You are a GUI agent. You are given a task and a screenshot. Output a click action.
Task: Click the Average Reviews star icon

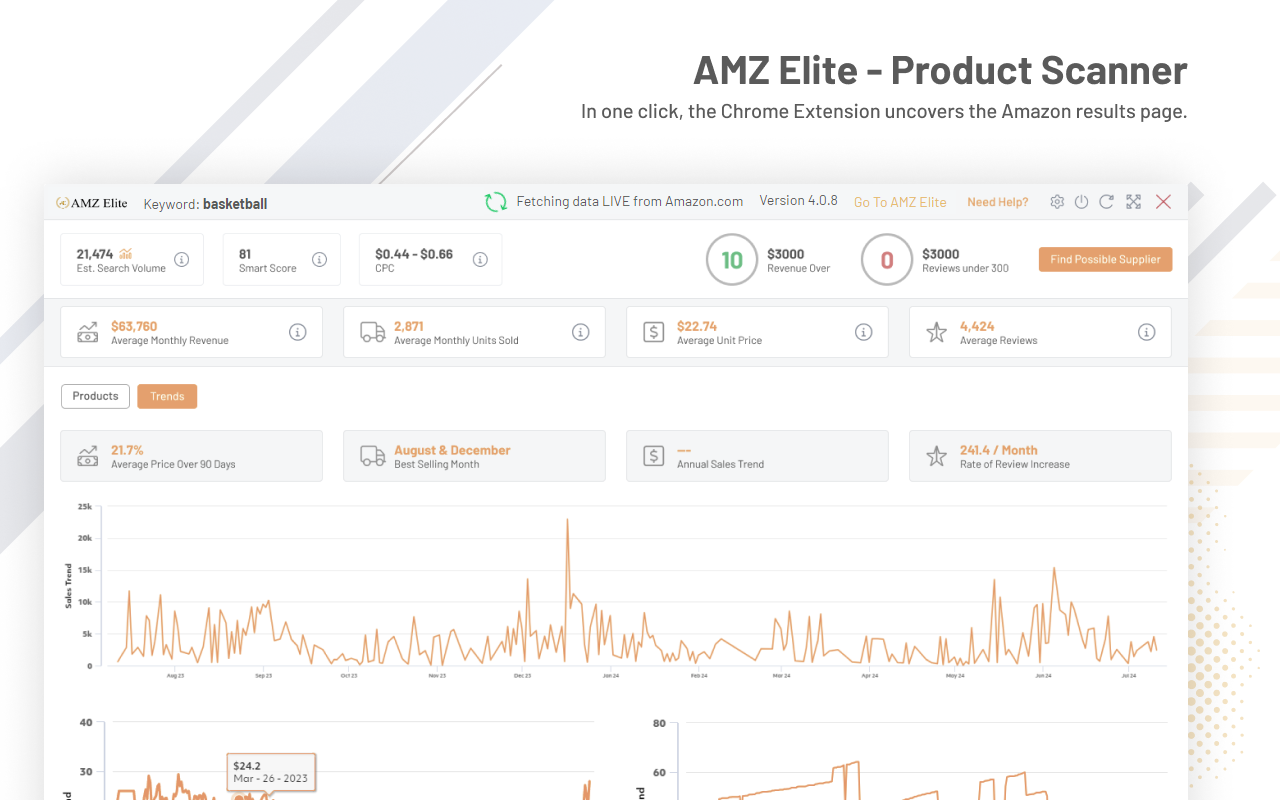[x=936, y=332]
